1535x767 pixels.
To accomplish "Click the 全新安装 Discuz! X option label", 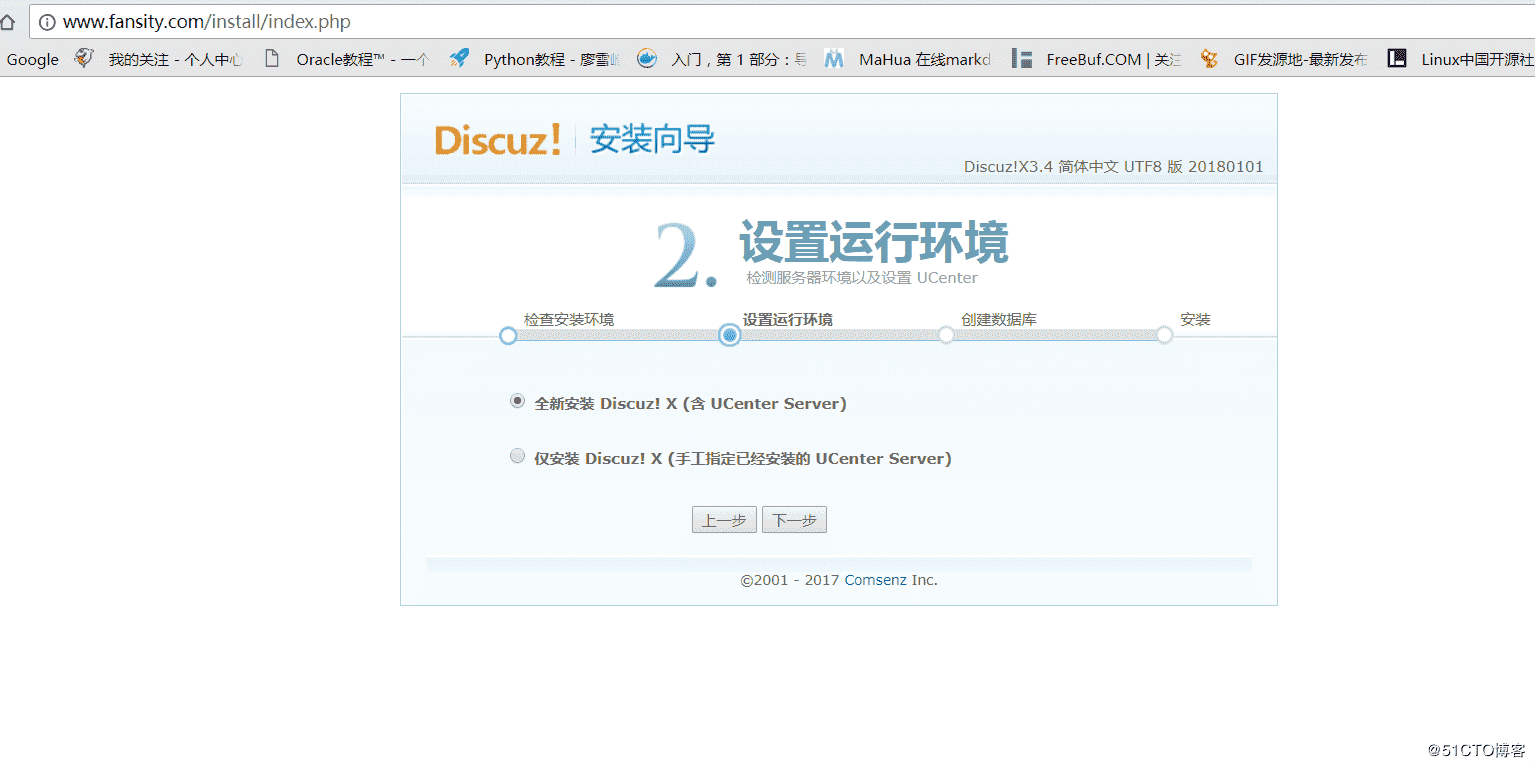I will pyautogui.click(x=690, y=404).
